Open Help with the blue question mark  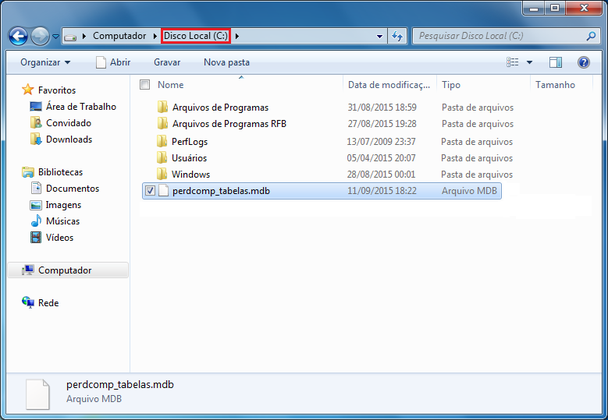point(583,62)
